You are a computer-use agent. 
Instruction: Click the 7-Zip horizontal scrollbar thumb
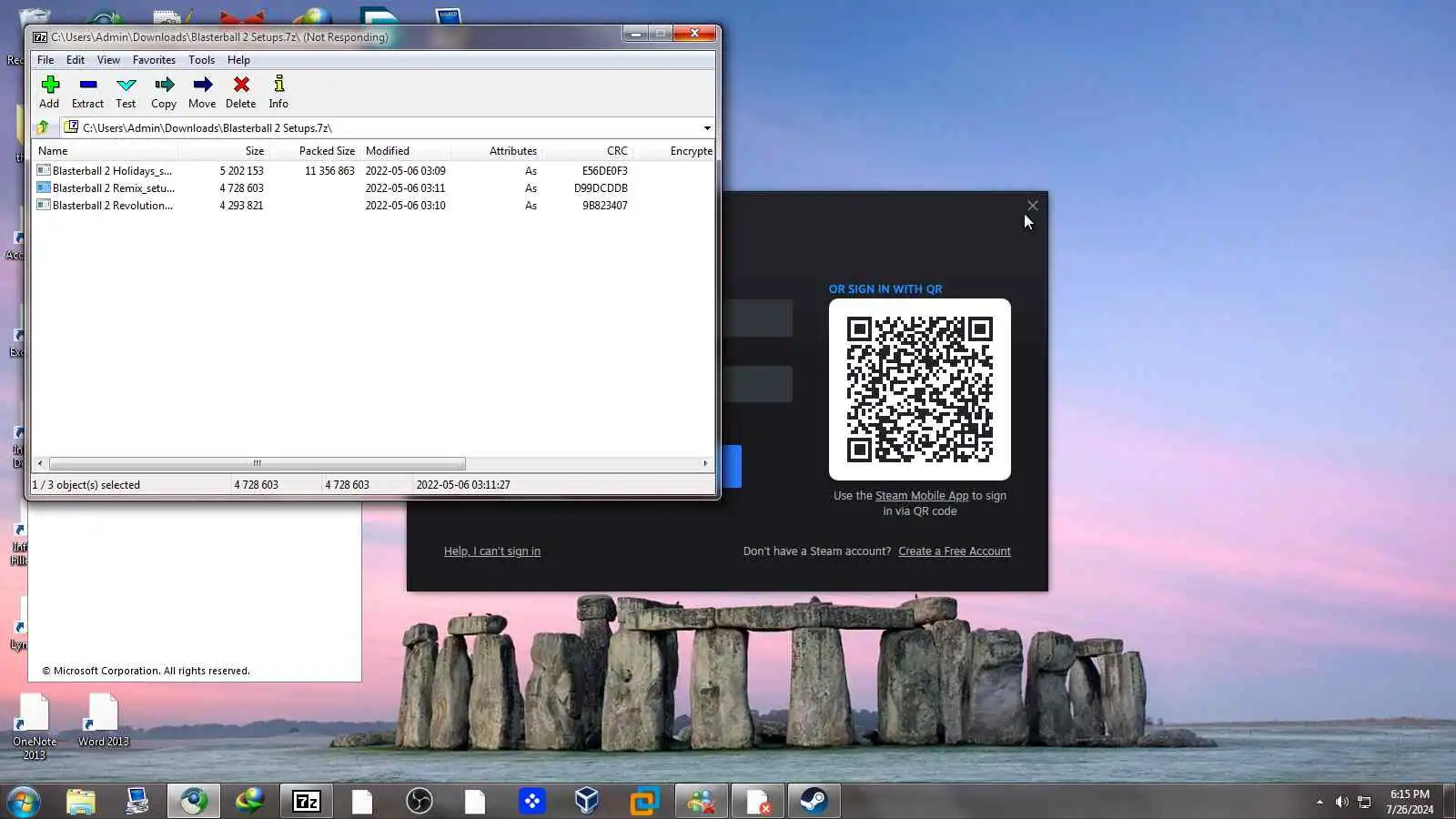(258, 463)
